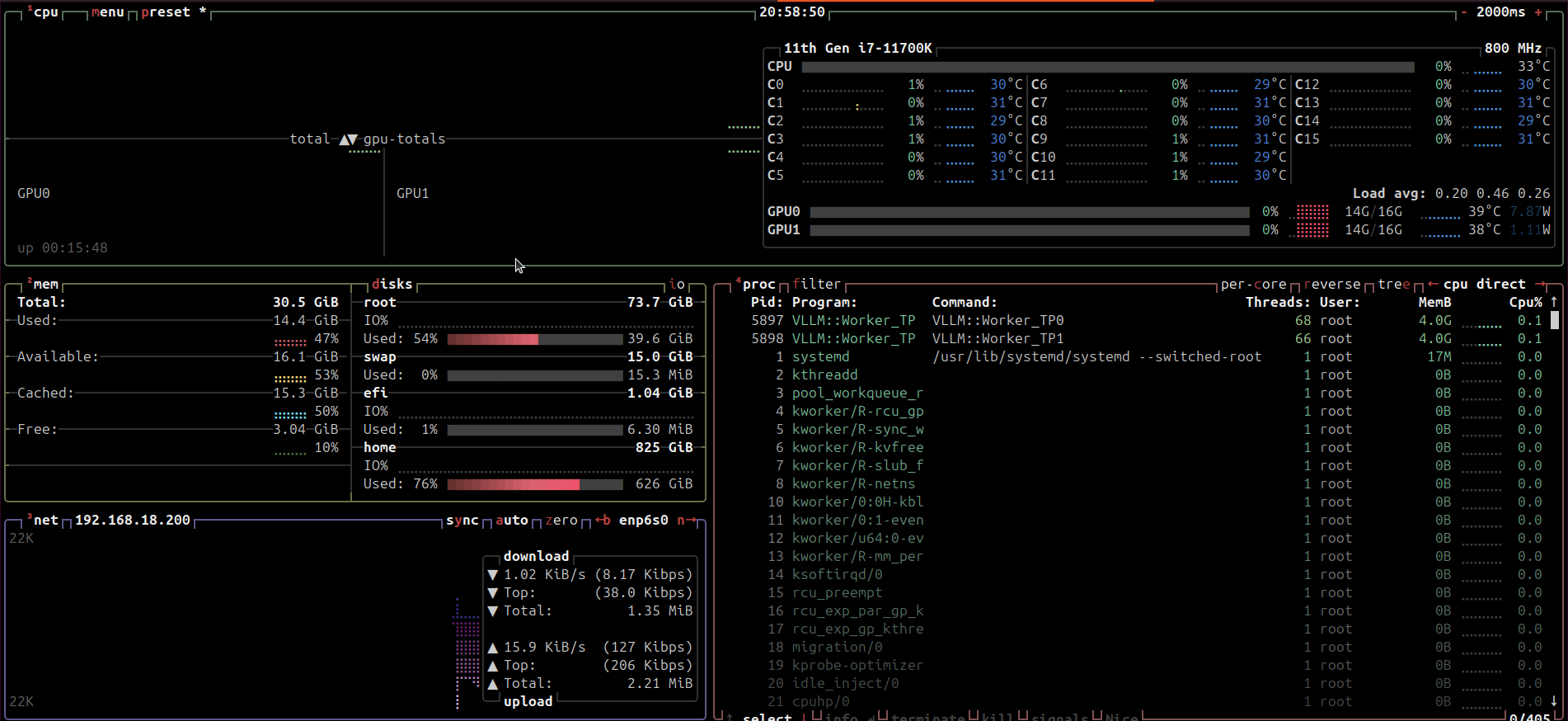Cycle the preset view
Viewport: 1568px width, 721px height.
174,12
